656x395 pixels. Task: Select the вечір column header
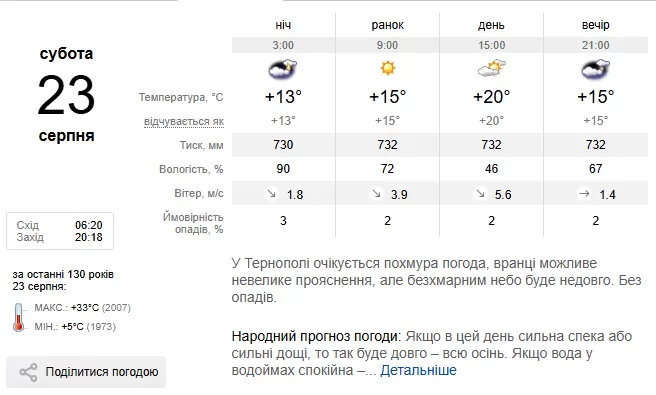point(595,25)
